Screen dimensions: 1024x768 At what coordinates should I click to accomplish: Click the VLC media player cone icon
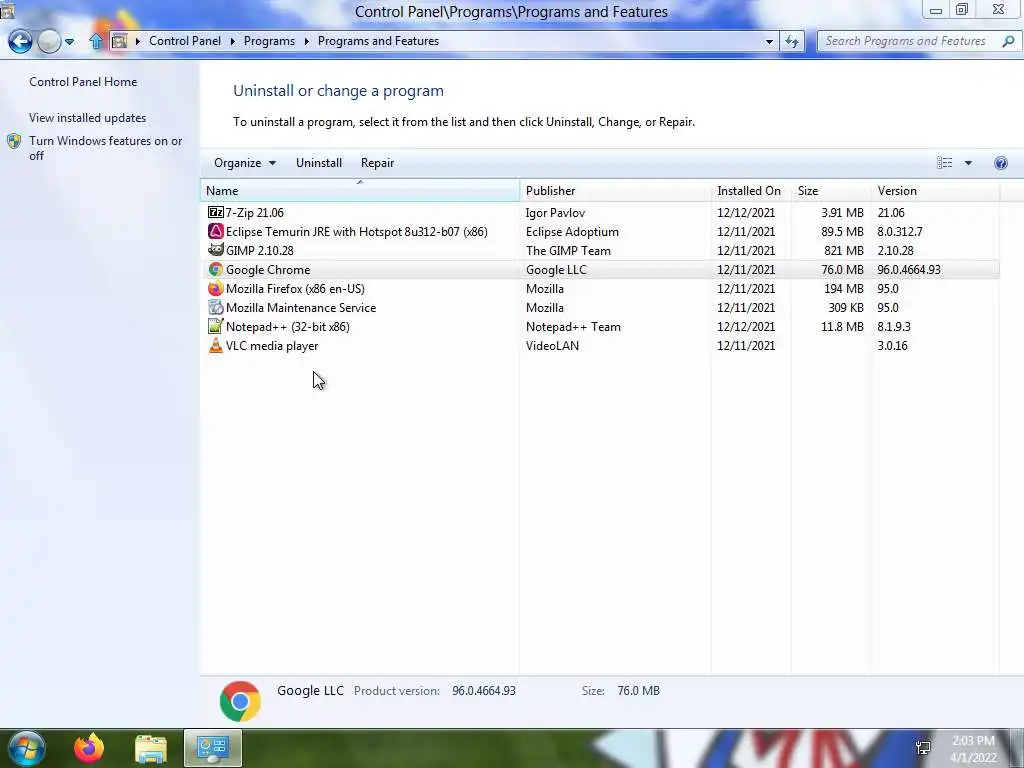tap(216, 345)
